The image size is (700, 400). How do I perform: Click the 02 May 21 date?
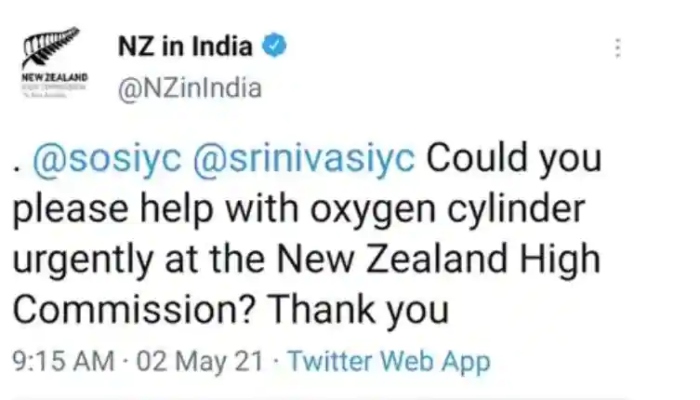(x=200, y=361)
